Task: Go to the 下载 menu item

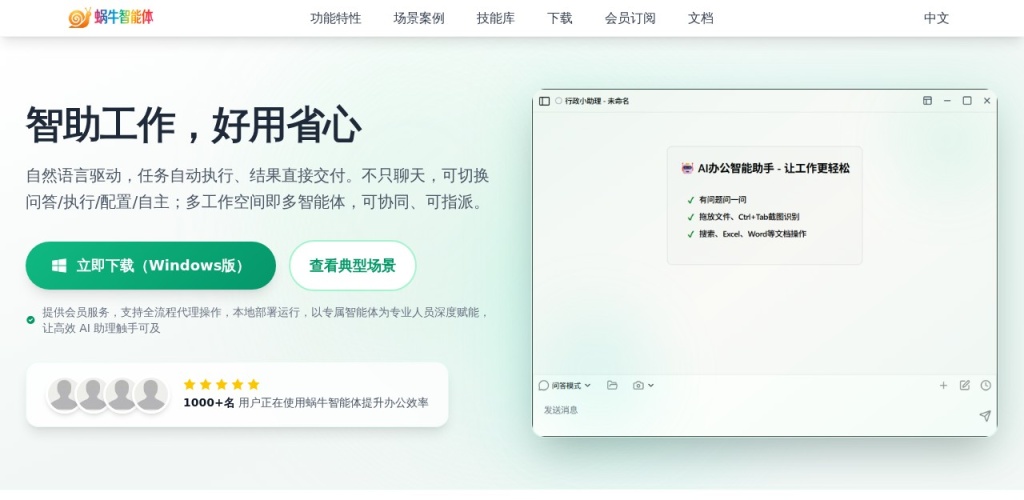Action: tap(560, 18)
